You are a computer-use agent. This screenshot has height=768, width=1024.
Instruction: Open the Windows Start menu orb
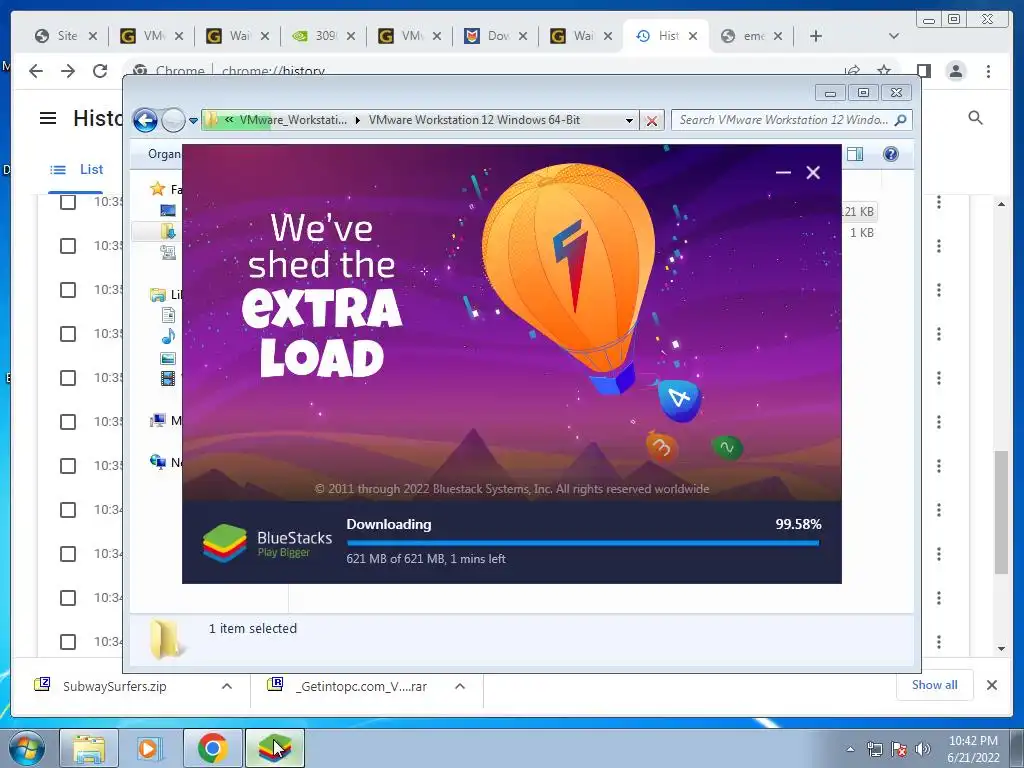click(x=27, y=748)
